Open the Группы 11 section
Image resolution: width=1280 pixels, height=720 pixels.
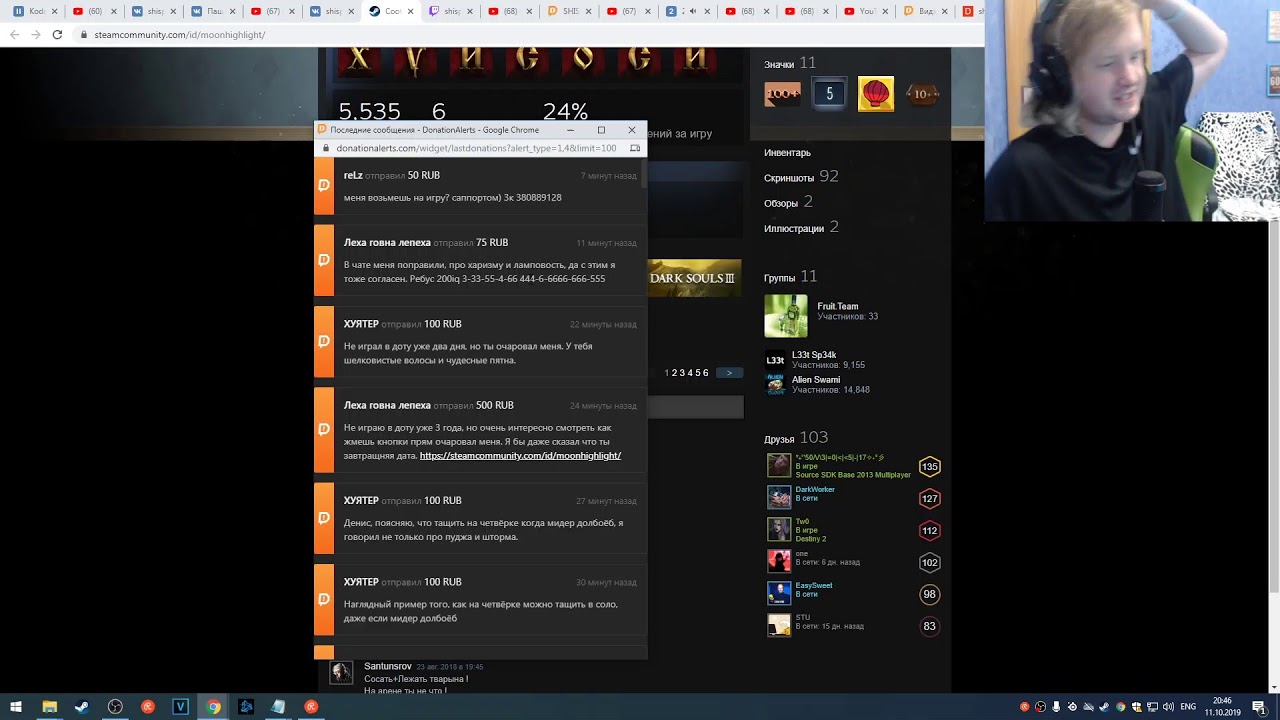coord(790,277)
